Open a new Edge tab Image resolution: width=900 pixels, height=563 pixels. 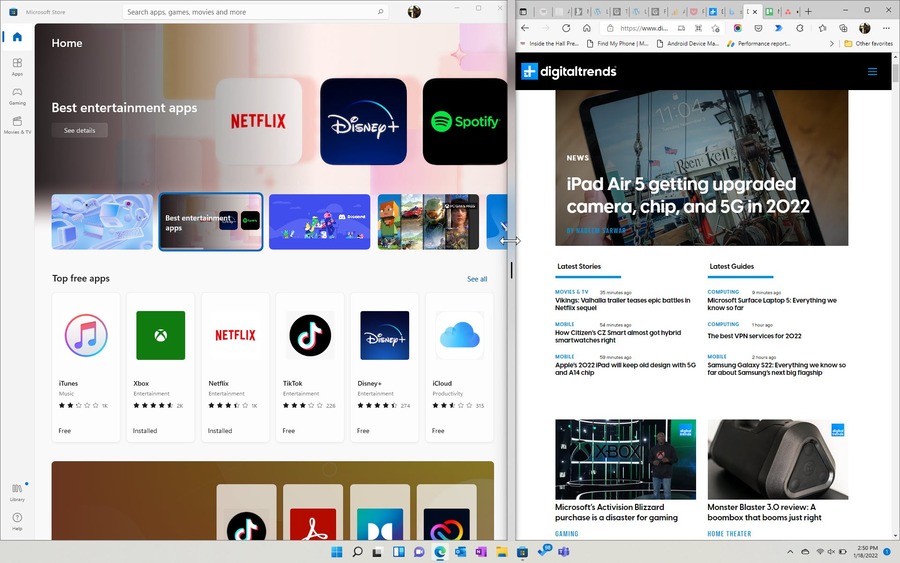pyautogui.click(x=808, y=11)
